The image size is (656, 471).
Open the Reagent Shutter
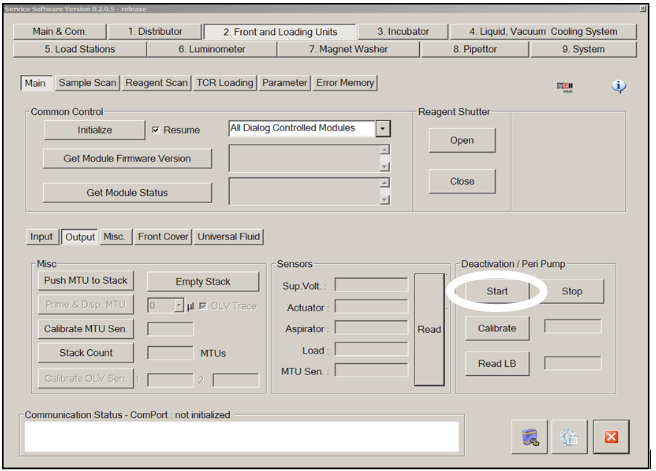462,140
